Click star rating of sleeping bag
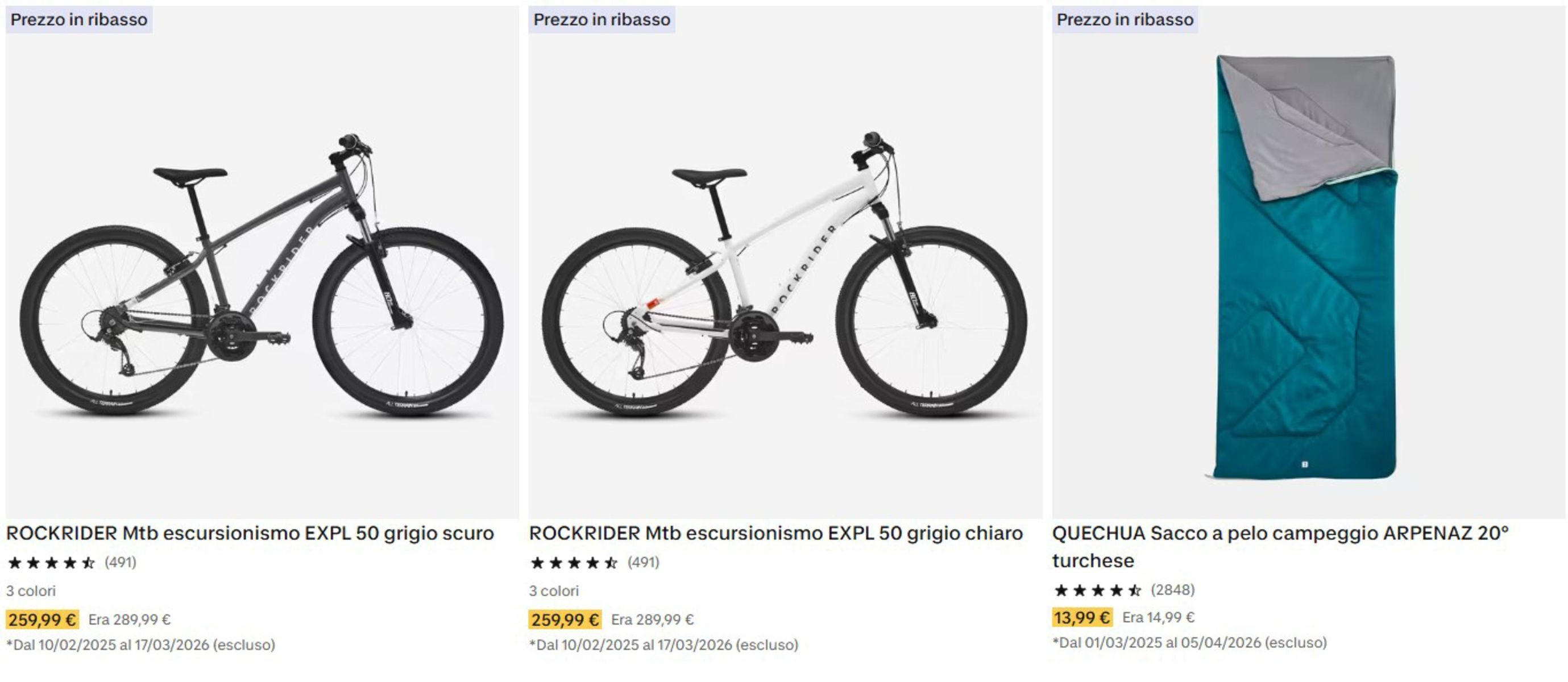Screen dimensions: 1568x682 click(1097, 590)
